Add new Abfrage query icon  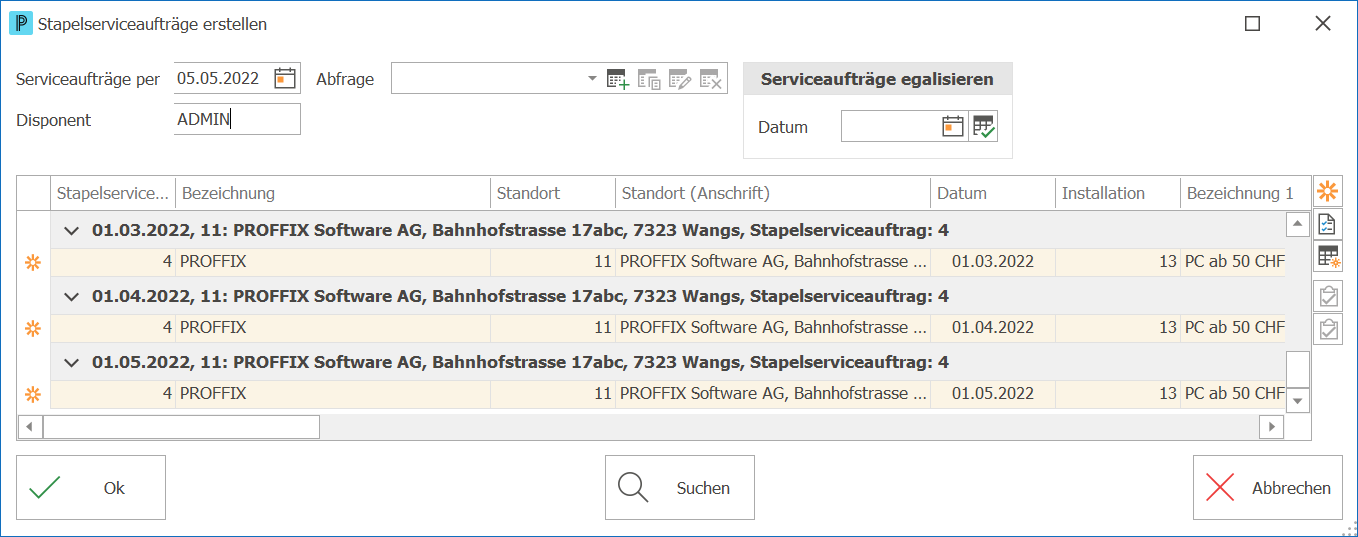pos(618,79)
